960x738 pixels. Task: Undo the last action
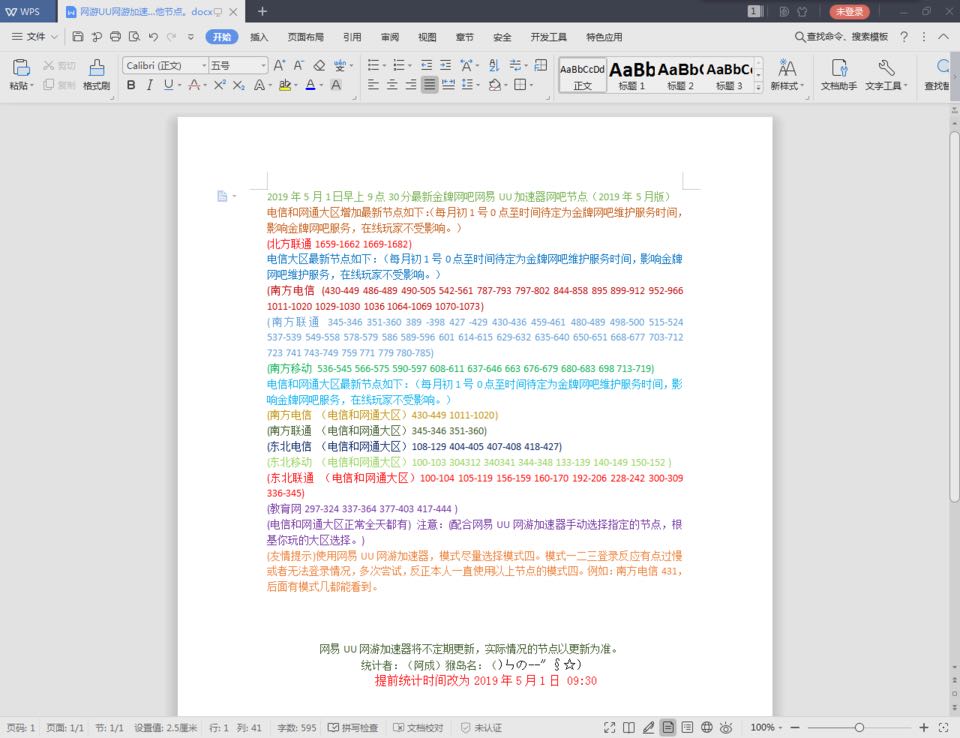coord(153,37)
